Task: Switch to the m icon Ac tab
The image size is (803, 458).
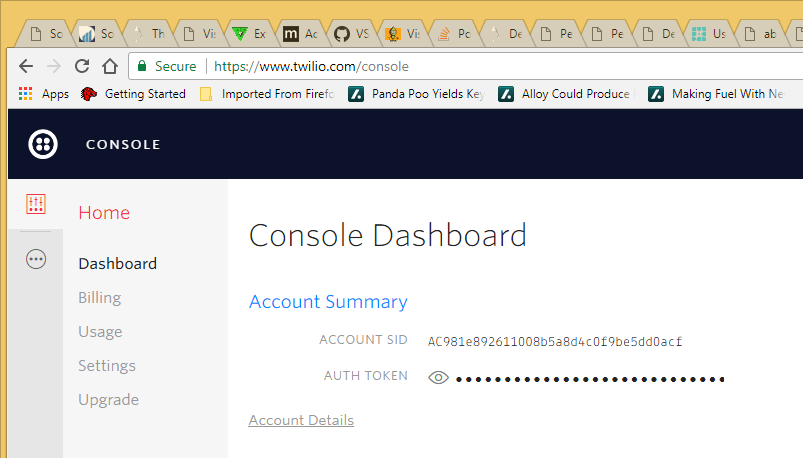Action: 301,34
